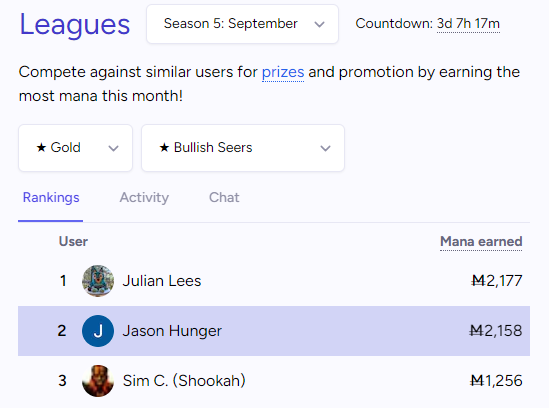The height and width of the screenshot is (408, 549).
Task: Open Julian Lees' profile name
Action: [x=162, y=281]
